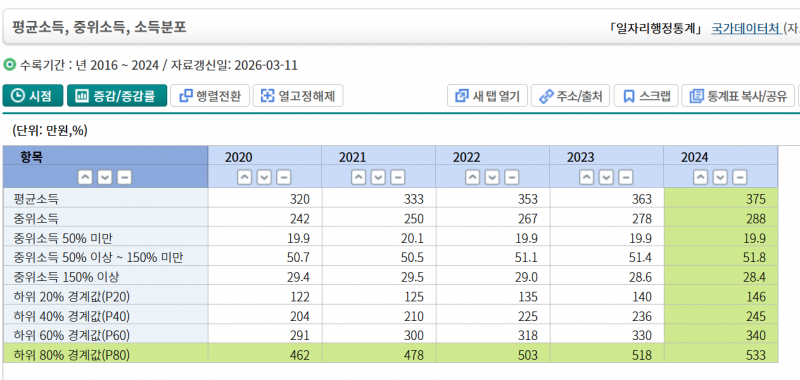Image resolution: width=800 pixels, height=380 pixels.
Task: Sort 2022 column ascending with up arrow
Action: 473,178
